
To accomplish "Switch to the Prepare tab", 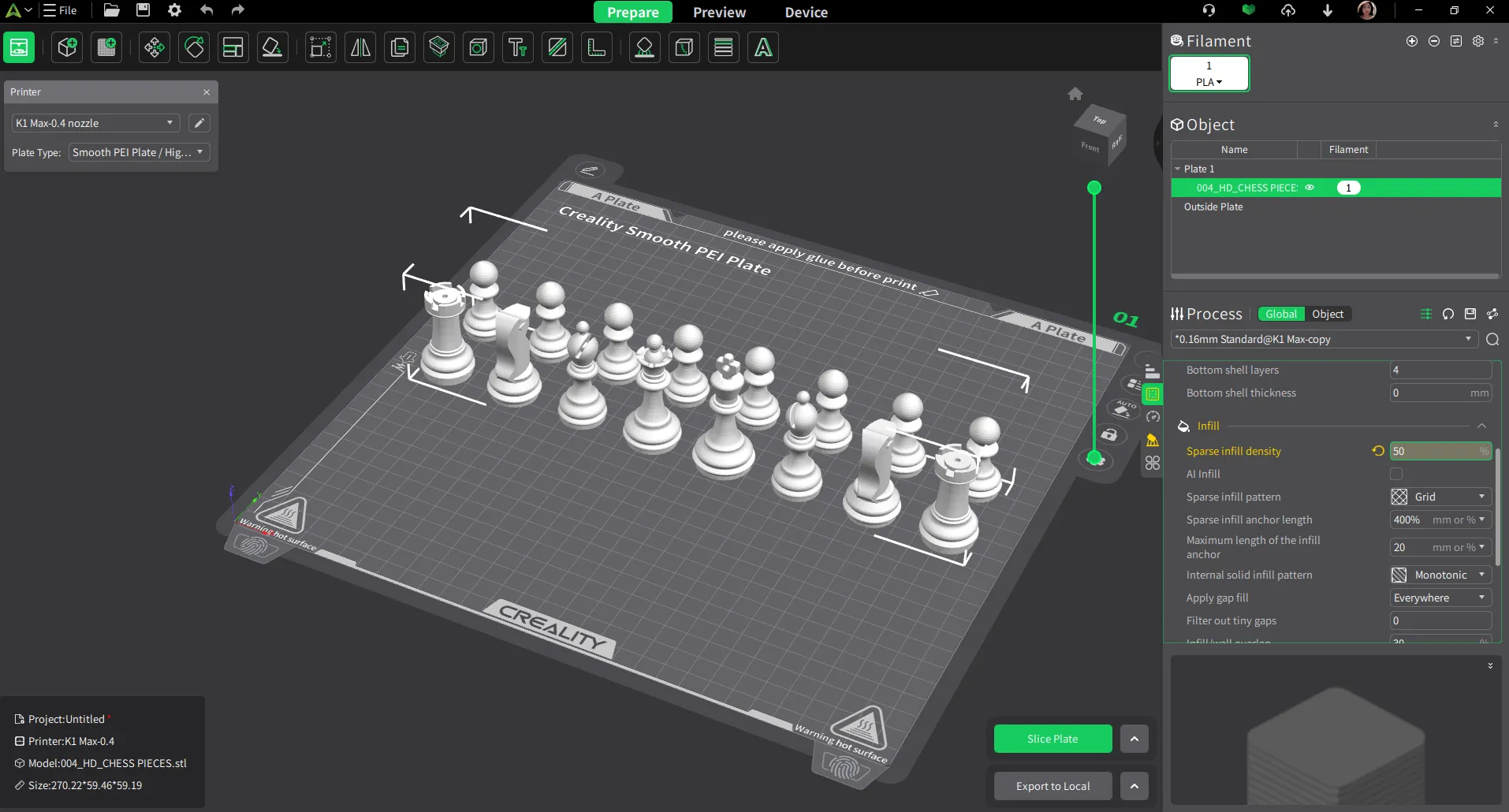I will click(x=632, y=12).
